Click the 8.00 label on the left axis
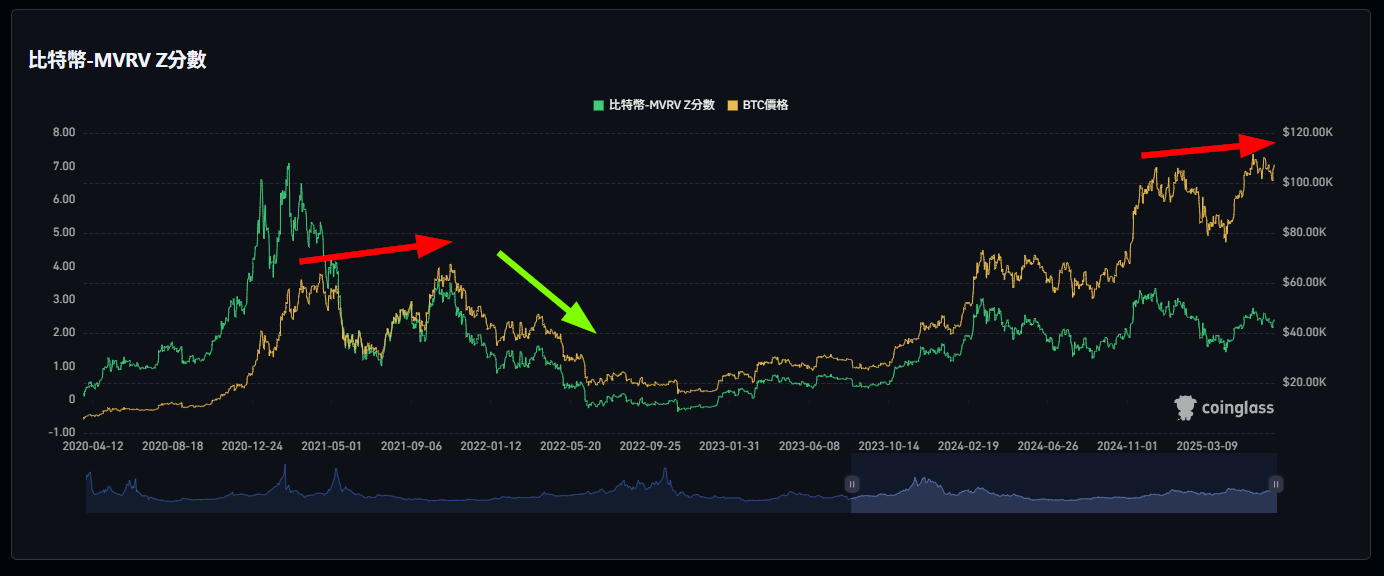This screenshot has height=576, width=1384. click(x=63, y=133)
